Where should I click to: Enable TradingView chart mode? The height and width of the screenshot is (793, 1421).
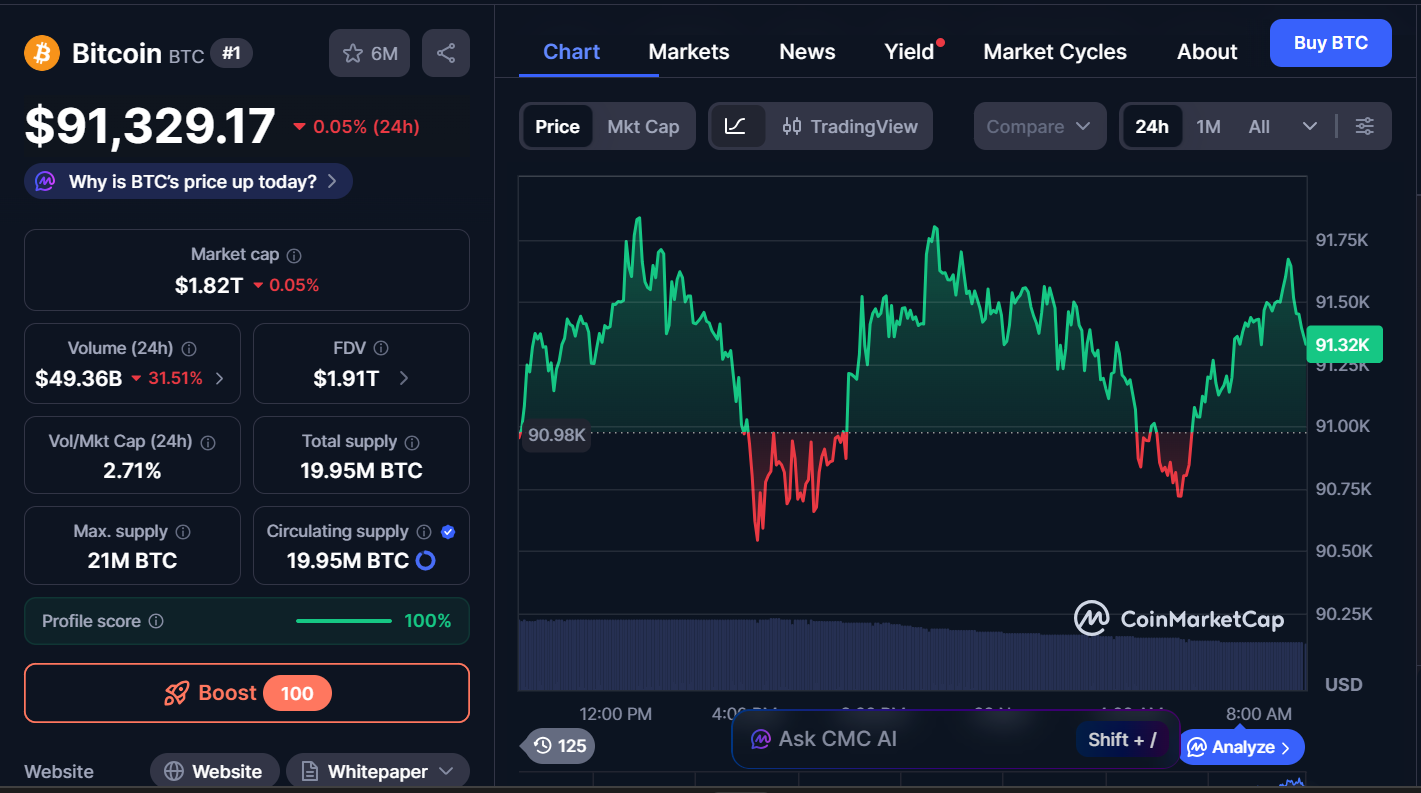(850, 126)
